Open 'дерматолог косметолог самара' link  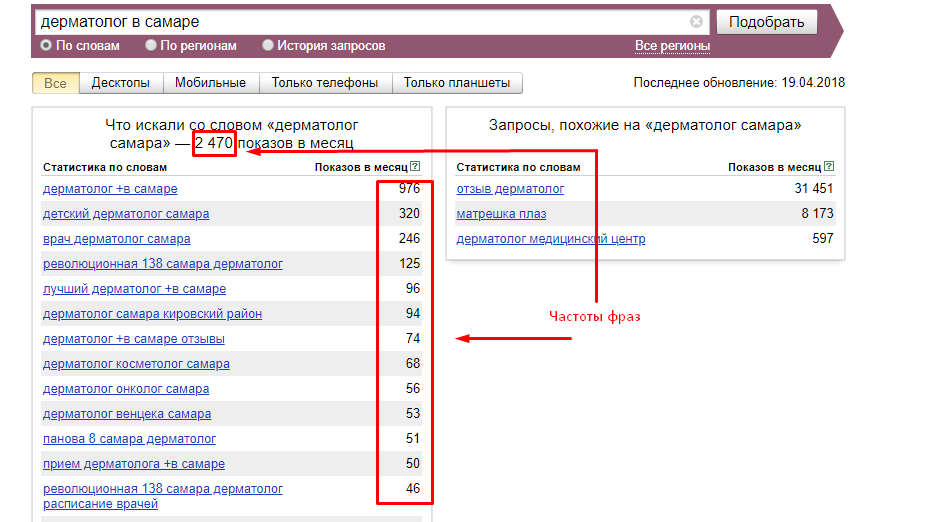click(x=136, y=364)
